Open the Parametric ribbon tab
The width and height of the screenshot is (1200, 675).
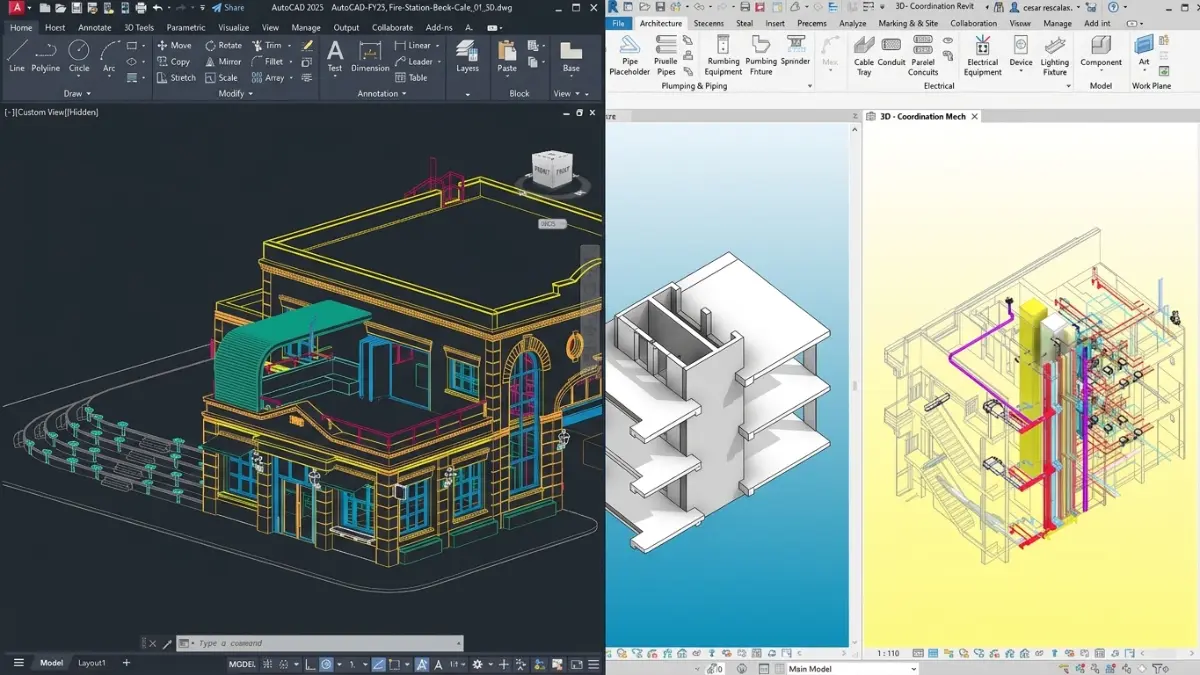pyautogui.click(x=186, y=28)
